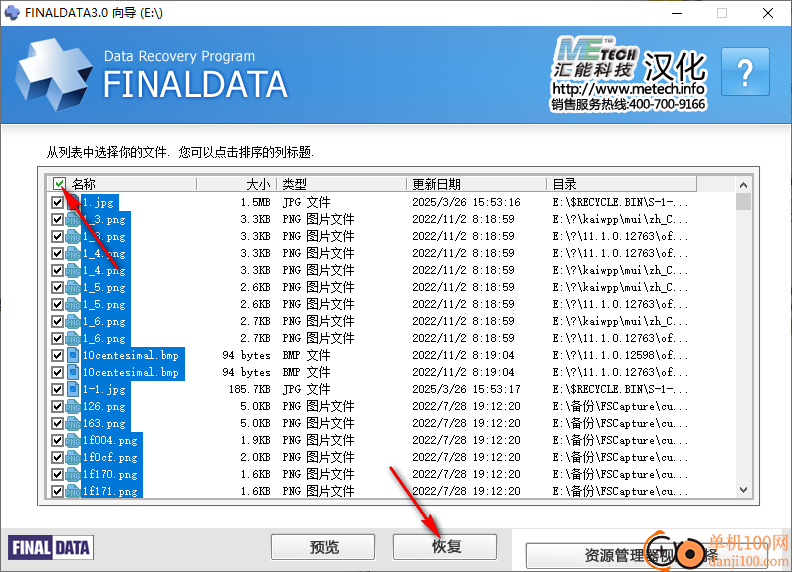Click the PNG icon of 163.png
The image size is (792, 572).
pos(73,423)
